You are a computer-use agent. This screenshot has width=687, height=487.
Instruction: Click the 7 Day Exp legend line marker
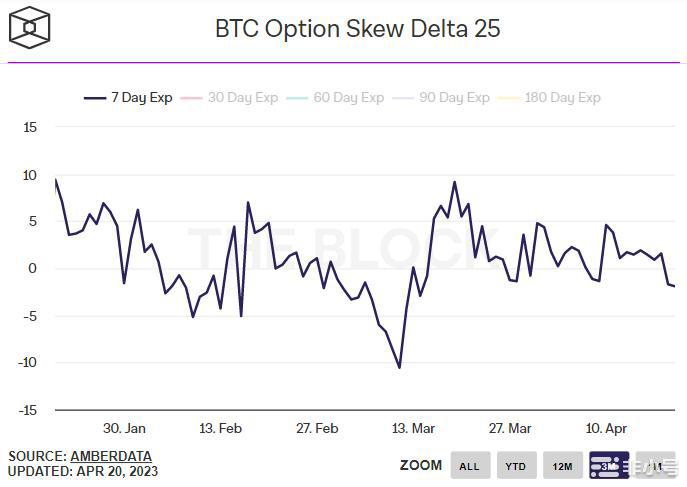click(96, 98)
